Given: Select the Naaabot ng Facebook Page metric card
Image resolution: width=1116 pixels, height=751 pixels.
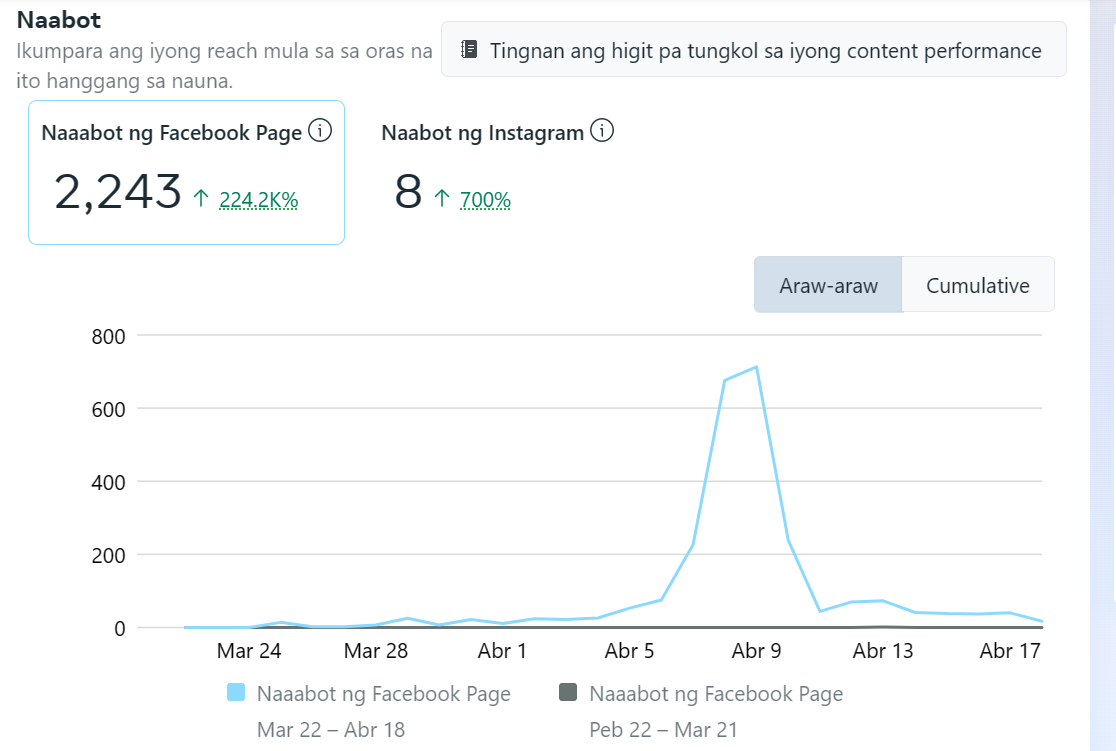Looking at the screenshot, I should tap(186, 172).
